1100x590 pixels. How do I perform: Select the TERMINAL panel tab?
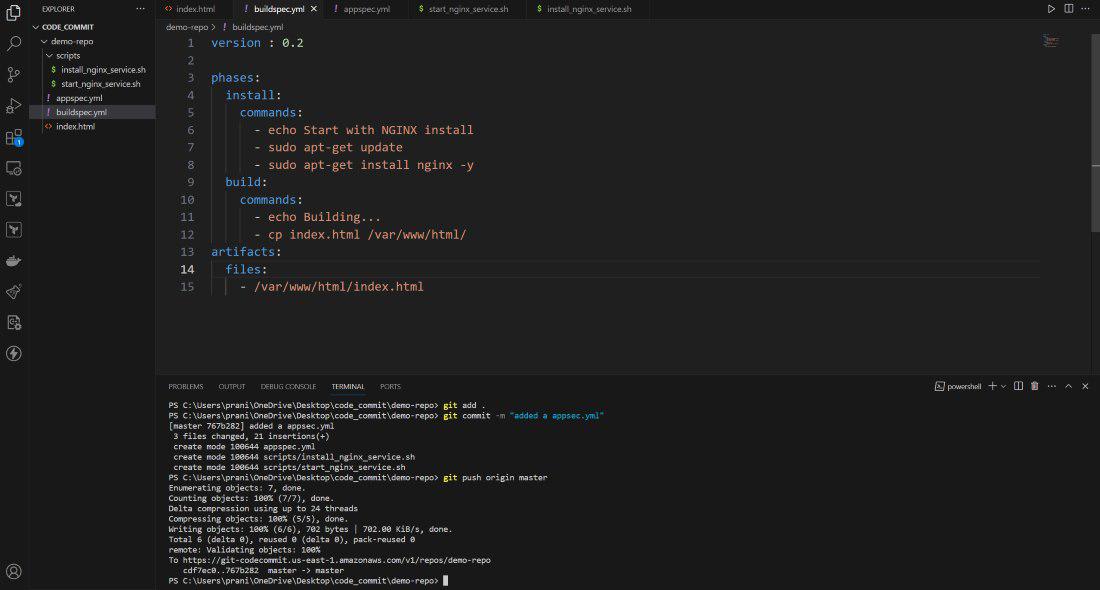coord(348,387)
